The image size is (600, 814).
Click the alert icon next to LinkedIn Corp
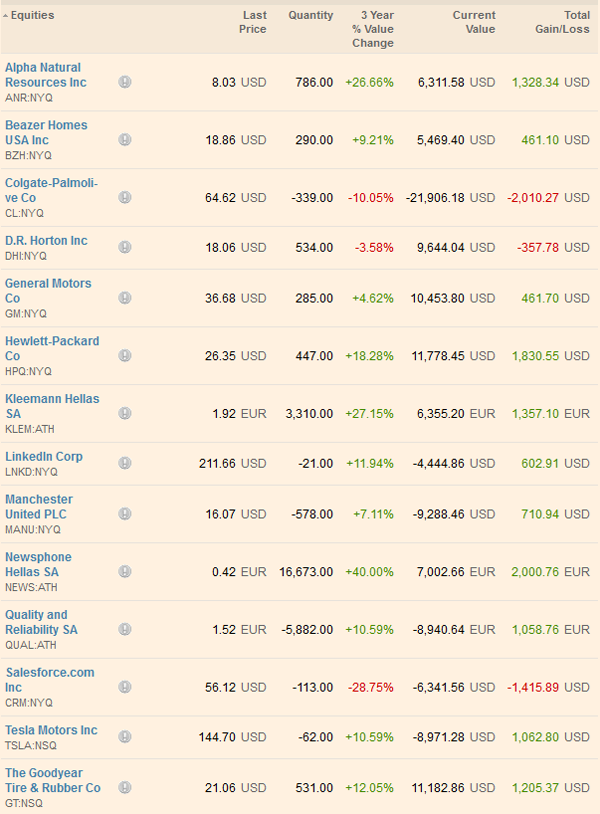(125, 463)
